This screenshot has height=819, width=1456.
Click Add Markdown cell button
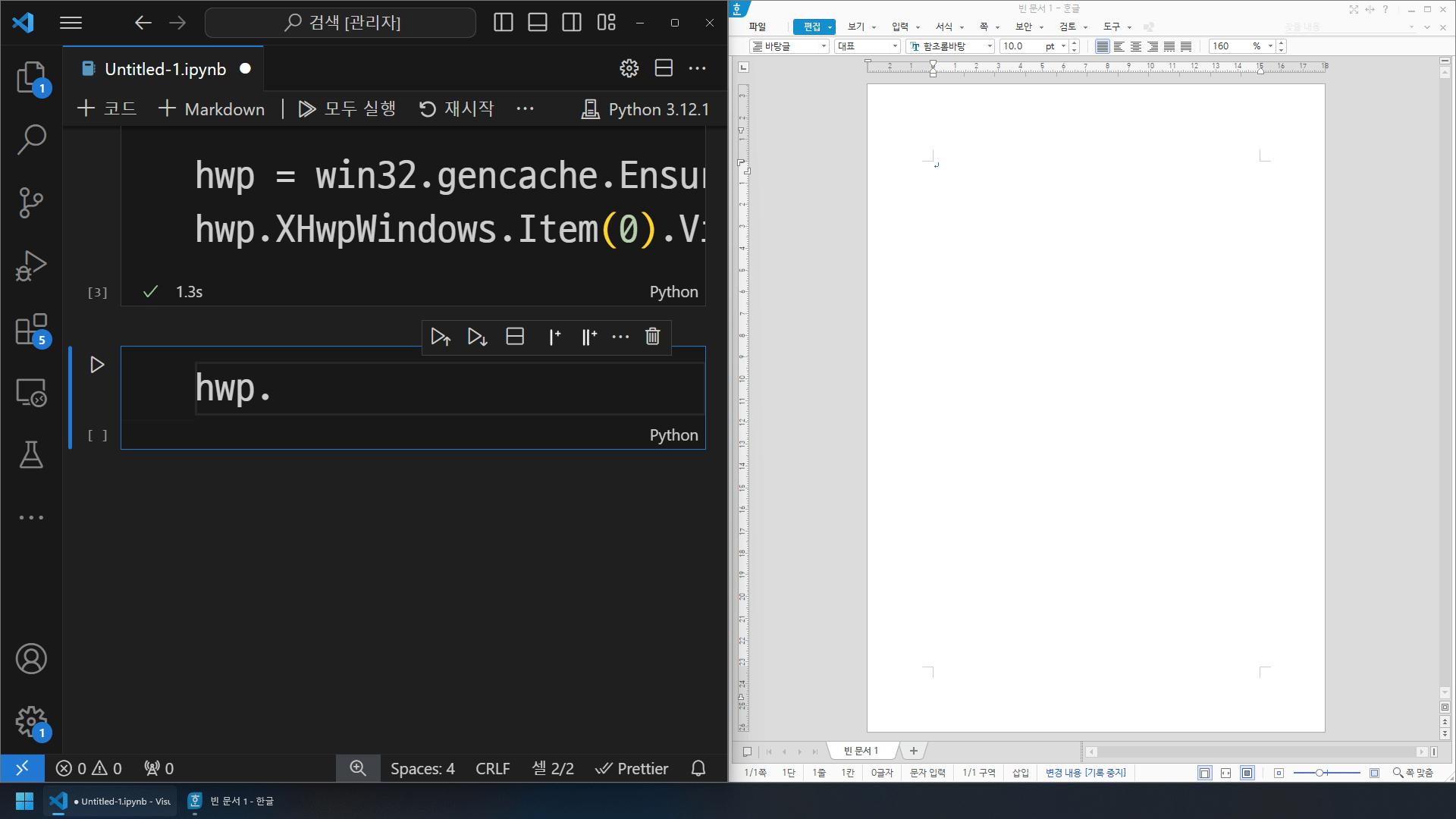pyautogui.click(x=209, y=108)
